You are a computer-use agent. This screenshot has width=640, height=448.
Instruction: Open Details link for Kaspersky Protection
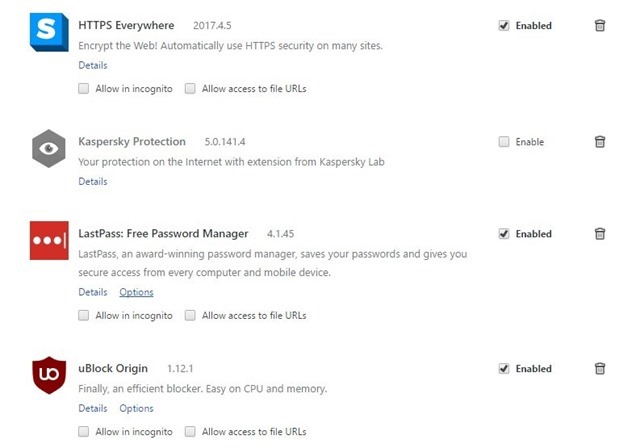[x=92, y=182]
